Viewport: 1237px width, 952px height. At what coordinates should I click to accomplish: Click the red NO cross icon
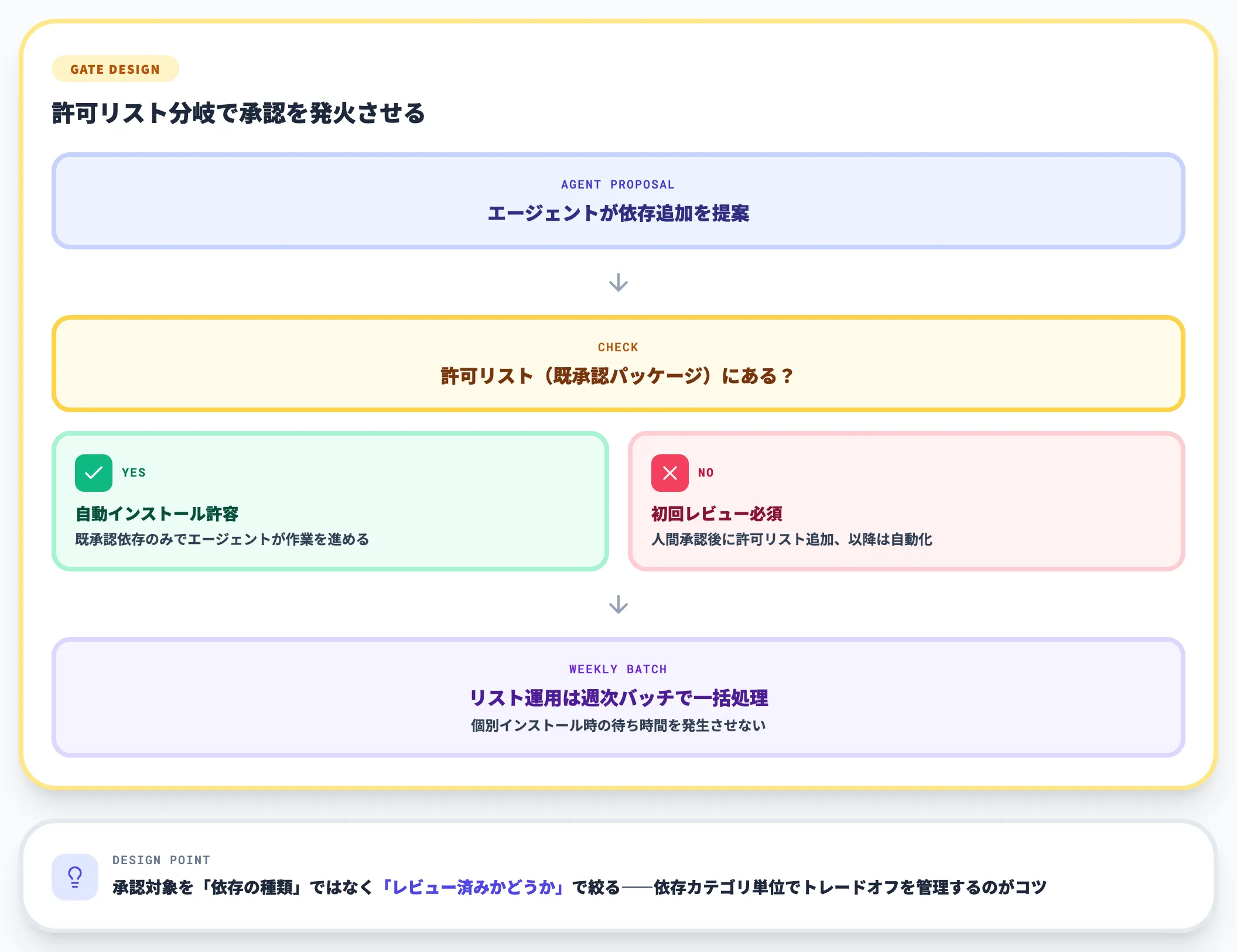click(670, 473)
